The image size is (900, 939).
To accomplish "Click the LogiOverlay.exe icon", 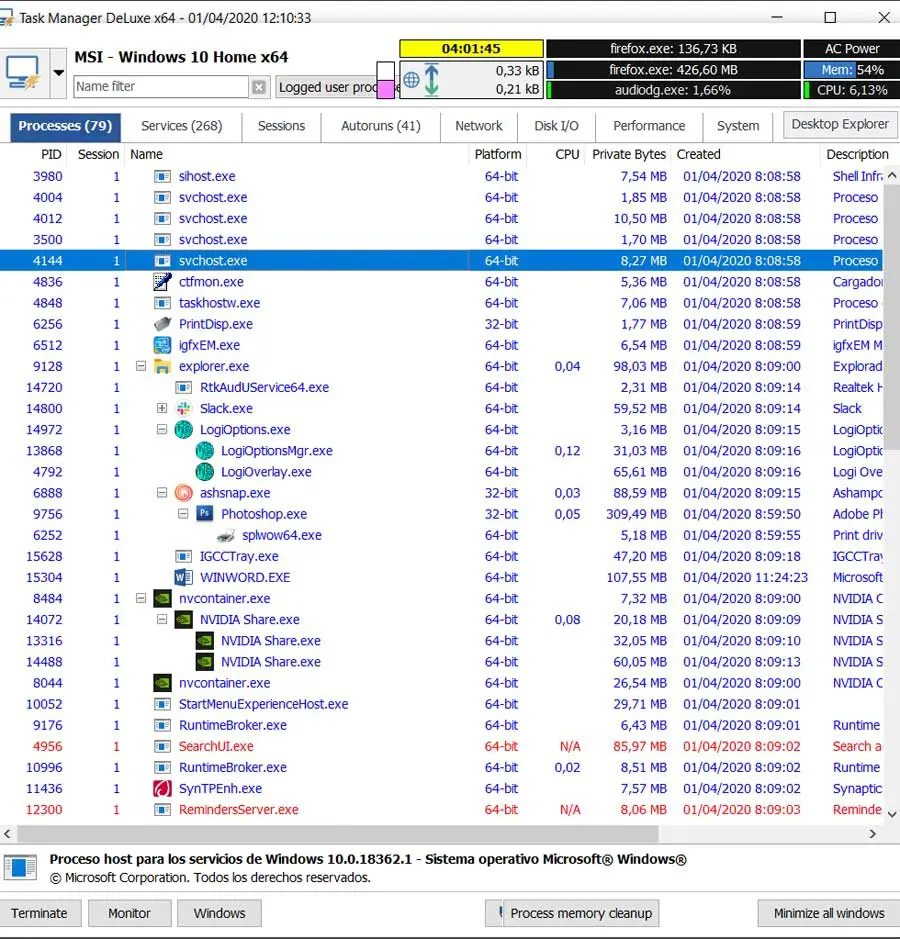I will pyautogui.click(x=205, y=472).
